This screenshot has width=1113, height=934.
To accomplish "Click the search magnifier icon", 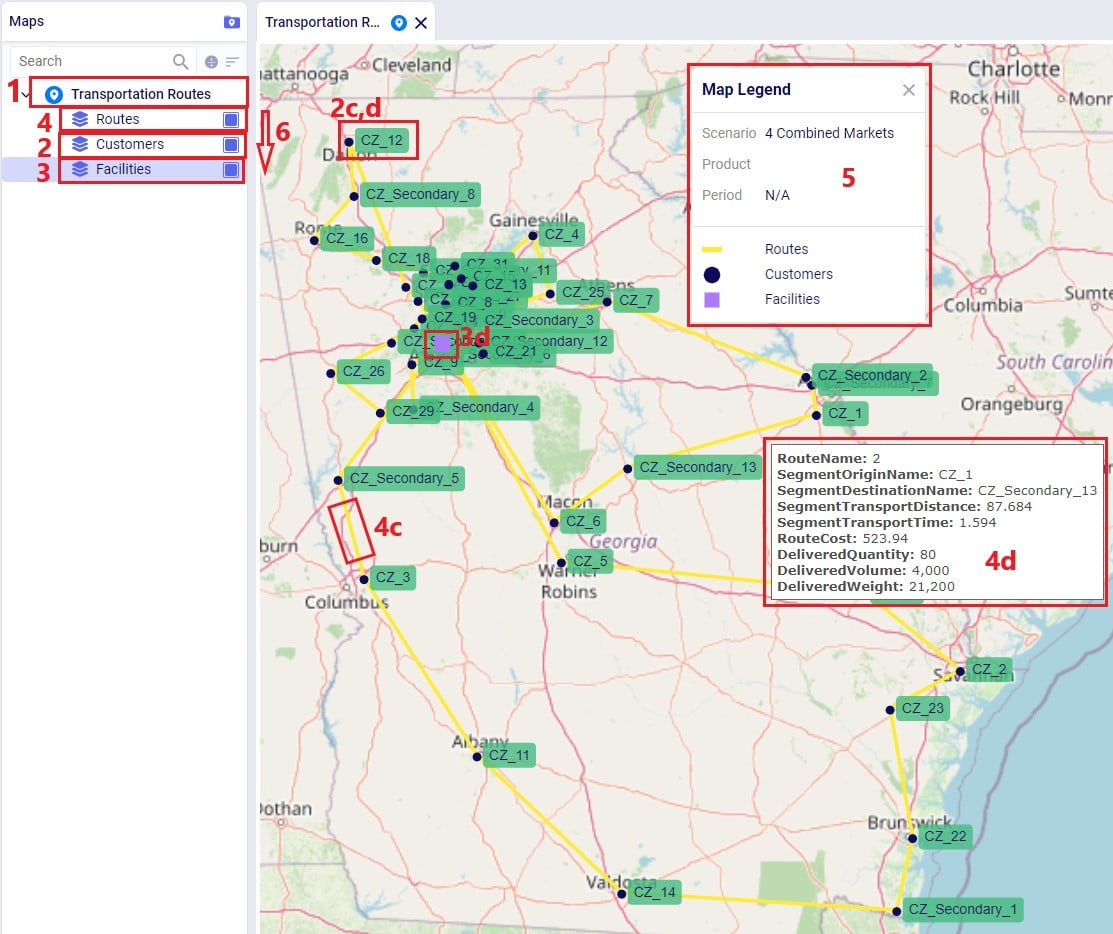I will [x=180, y=61].
